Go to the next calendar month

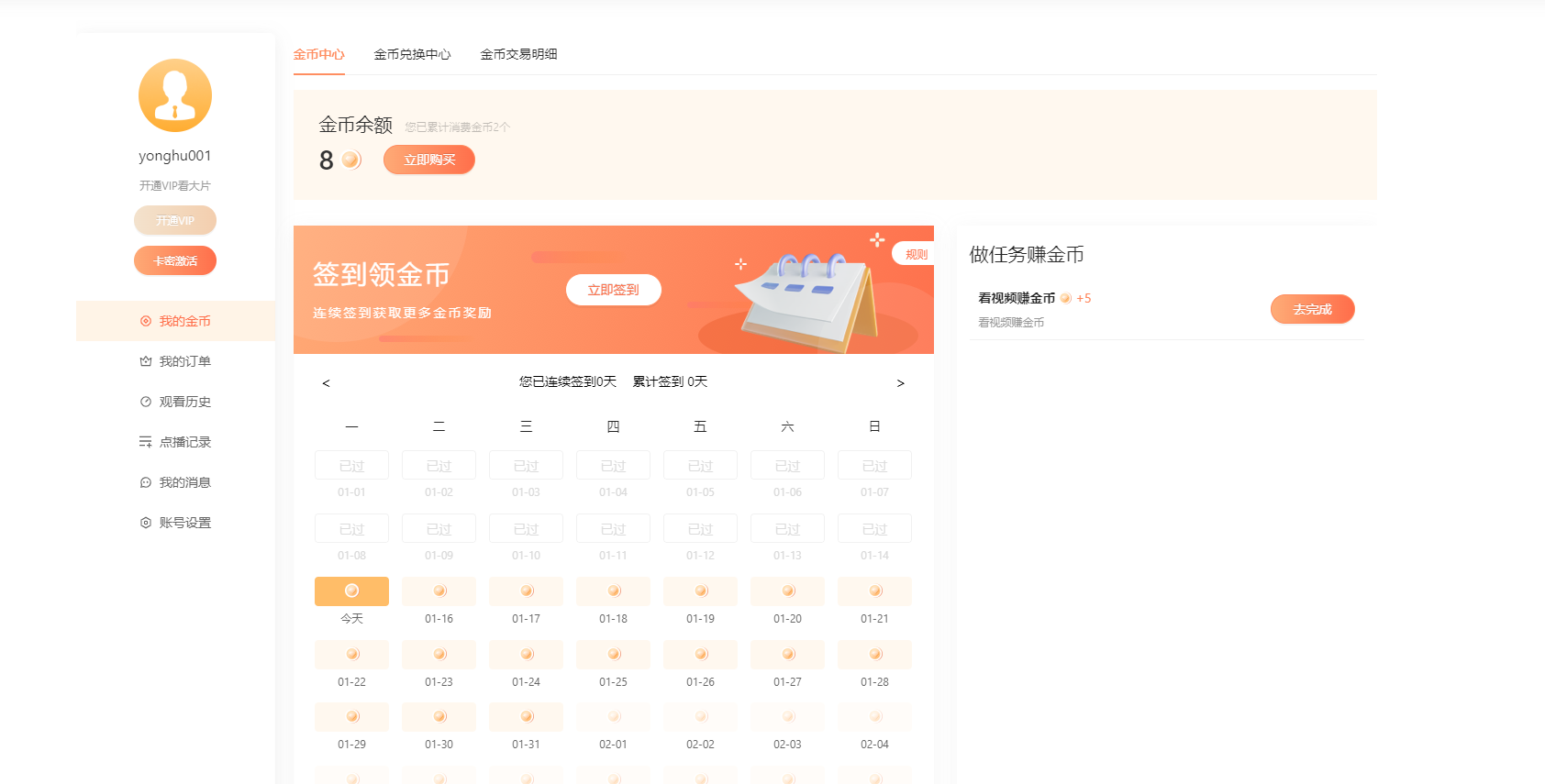pyautogui.click(x=901, y=383)
